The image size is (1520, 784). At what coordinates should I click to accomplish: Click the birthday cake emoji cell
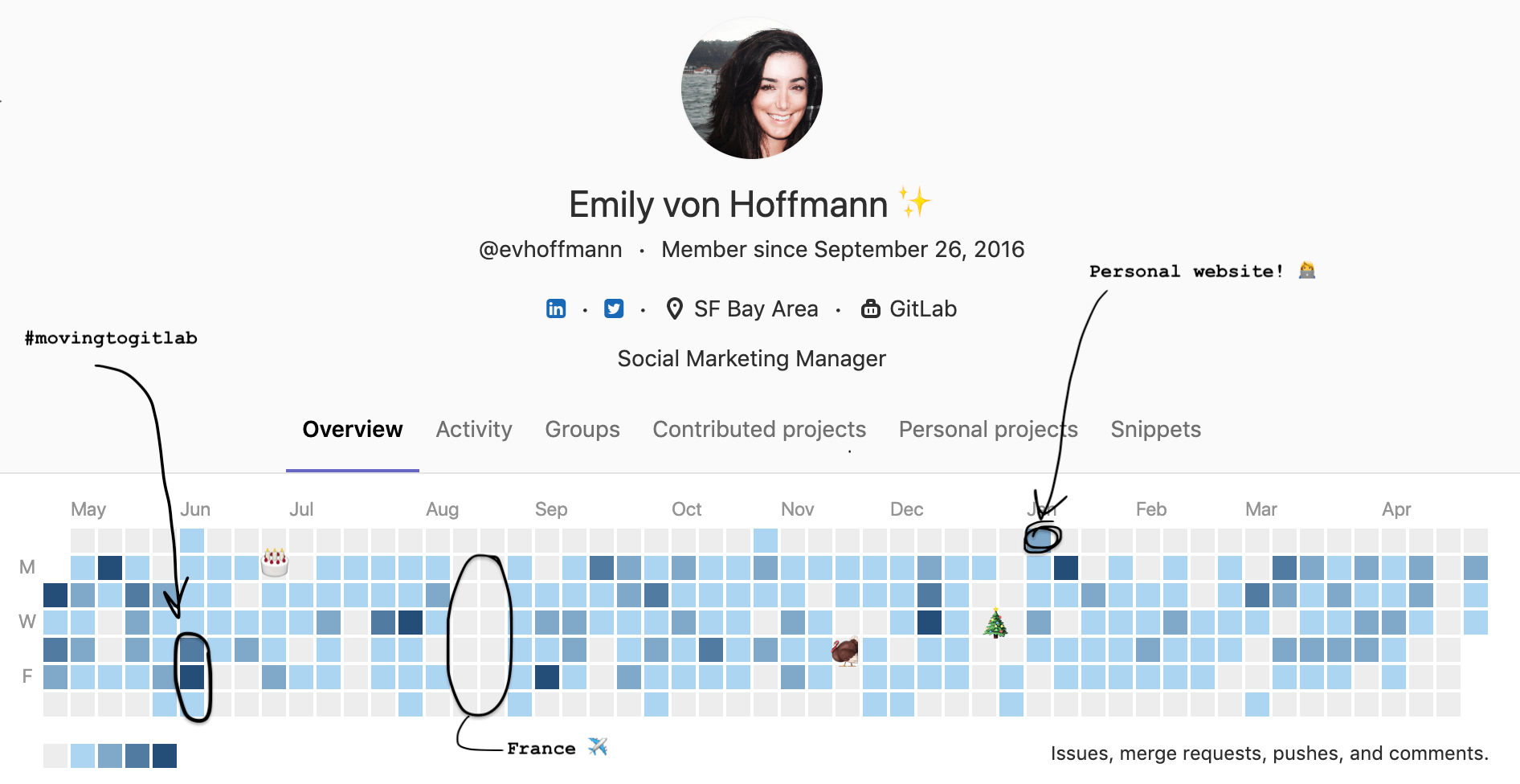275,562
